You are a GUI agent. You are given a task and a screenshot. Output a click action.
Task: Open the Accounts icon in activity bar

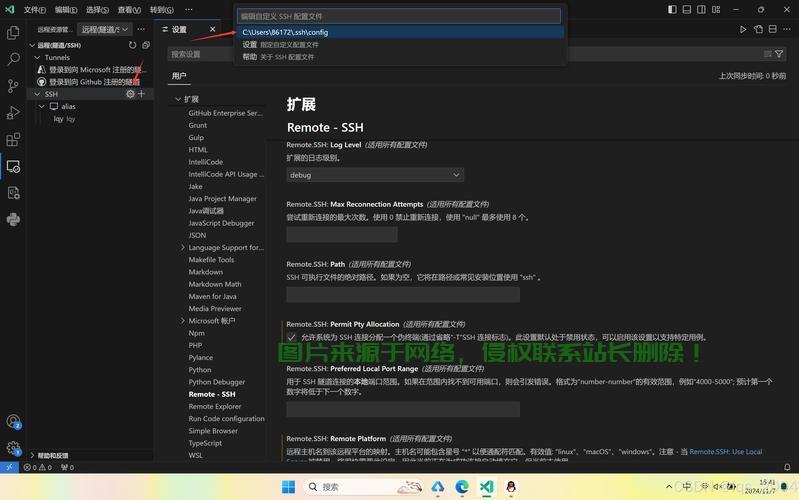point(13,422)
